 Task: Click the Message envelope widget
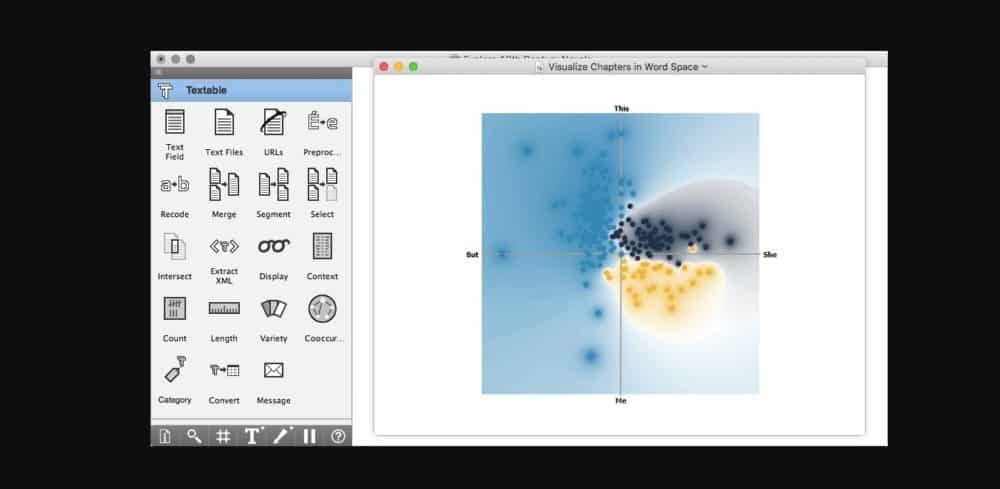pos(273,371)
